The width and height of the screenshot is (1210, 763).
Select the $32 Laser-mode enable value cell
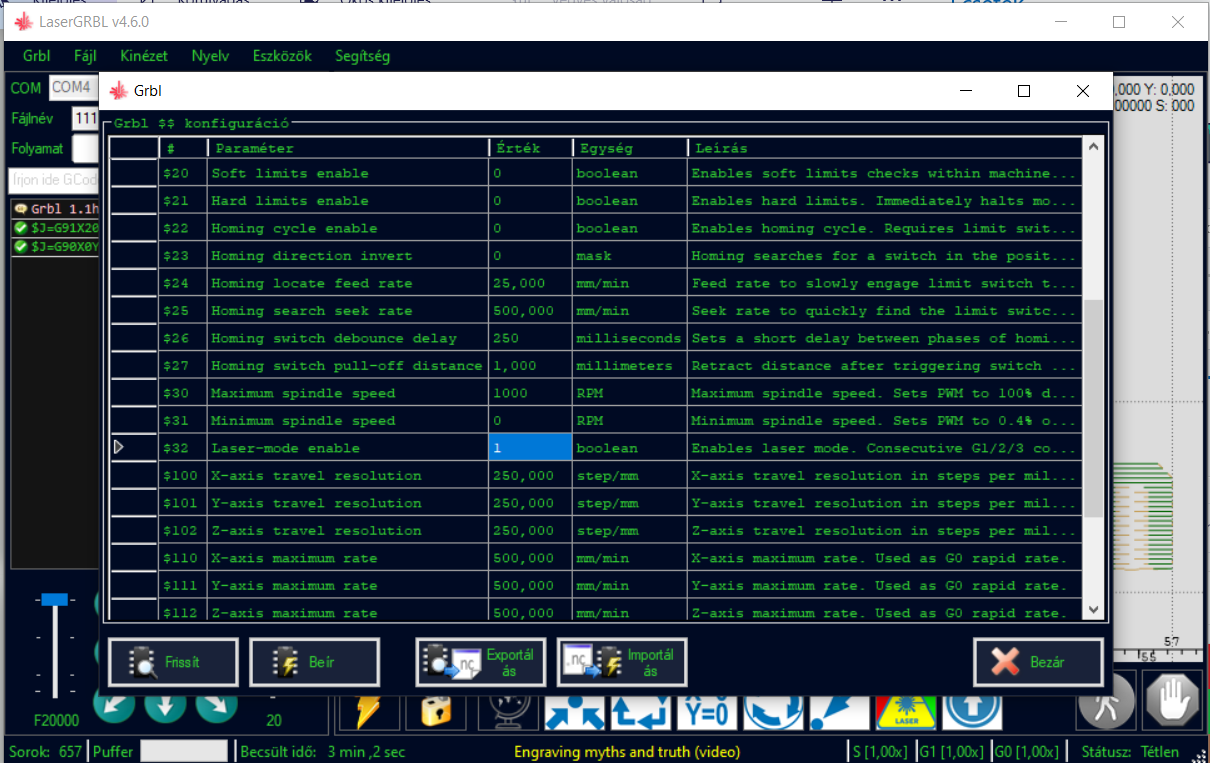[x=530, y=448]
